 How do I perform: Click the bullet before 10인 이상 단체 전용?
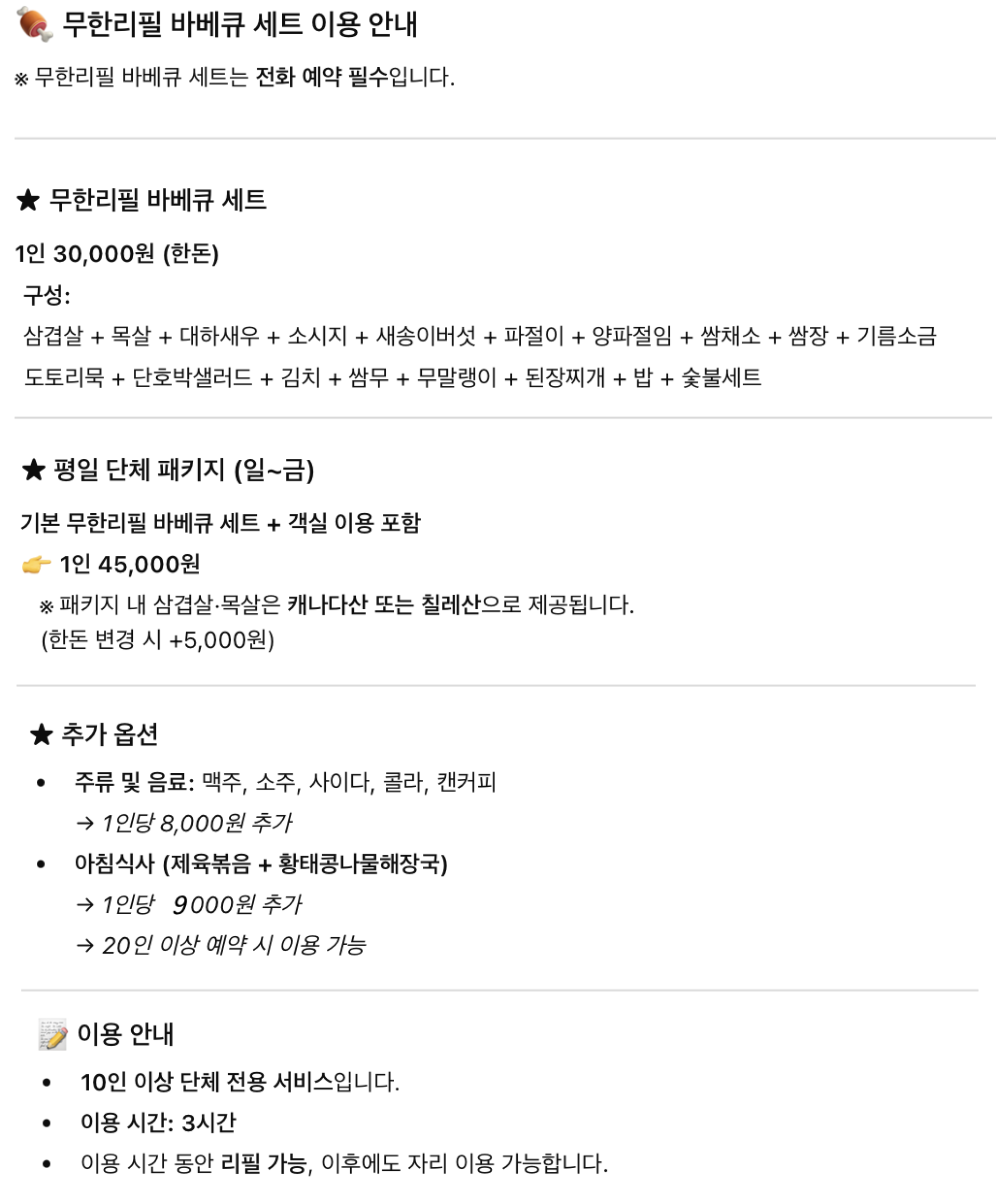47,1083
